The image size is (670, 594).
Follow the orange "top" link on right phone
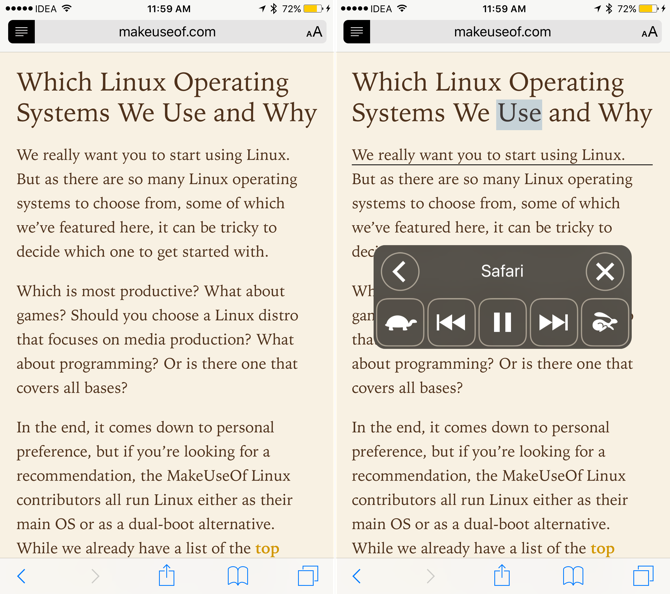tap(602, 549)
